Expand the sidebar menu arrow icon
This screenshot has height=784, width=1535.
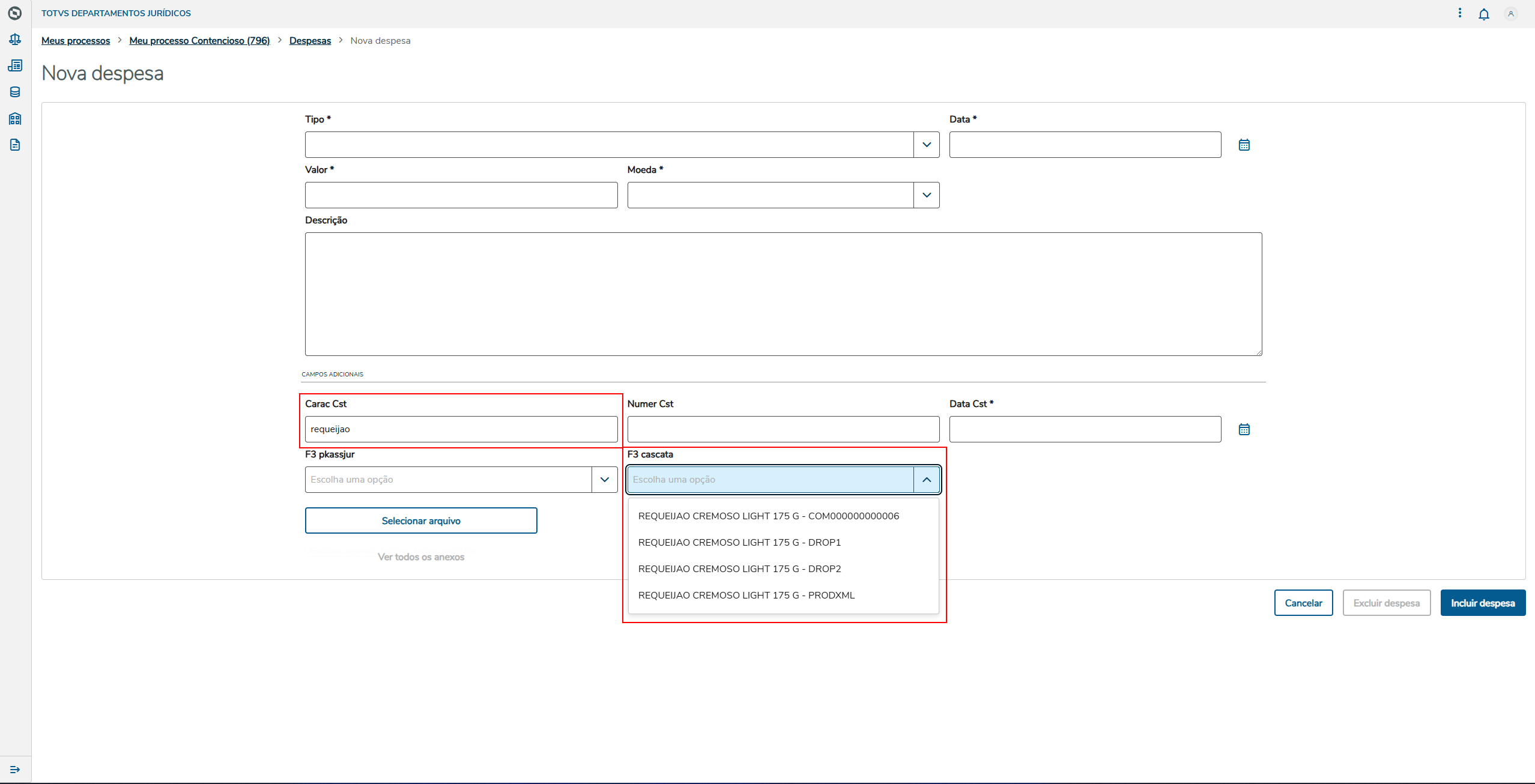(15, 770)
